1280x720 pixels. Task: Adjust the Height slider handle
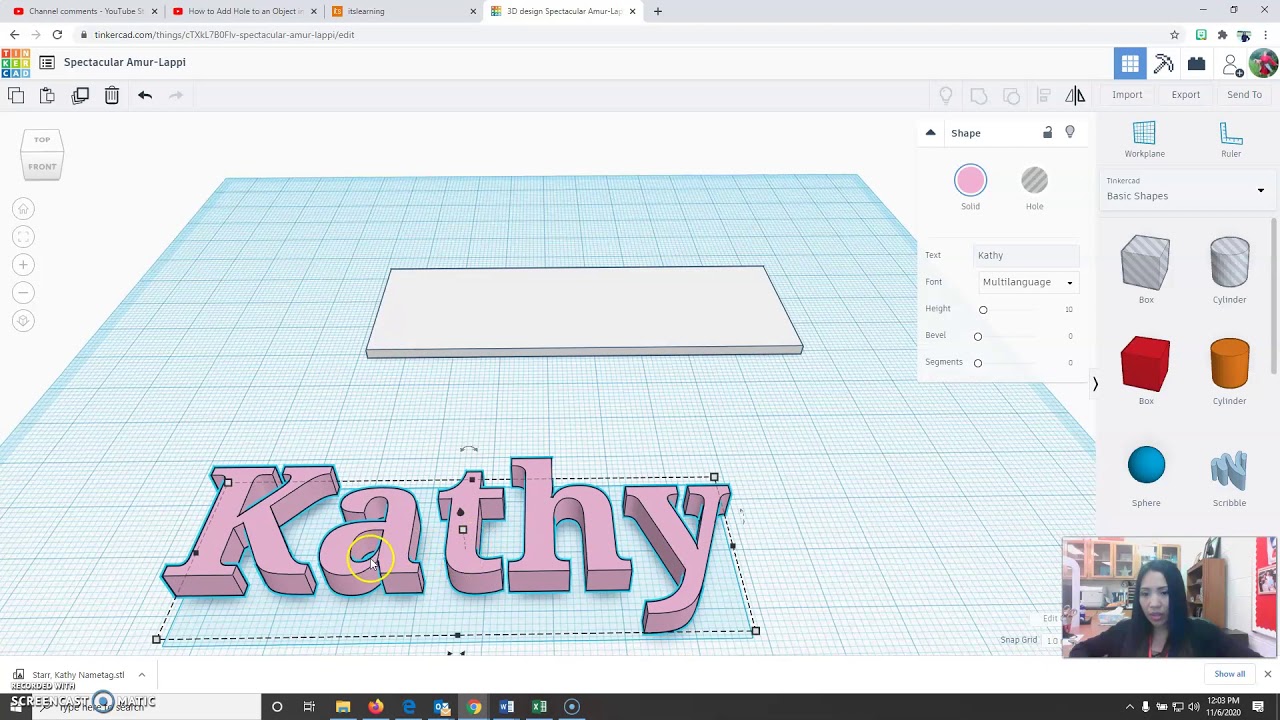point(983,310)
